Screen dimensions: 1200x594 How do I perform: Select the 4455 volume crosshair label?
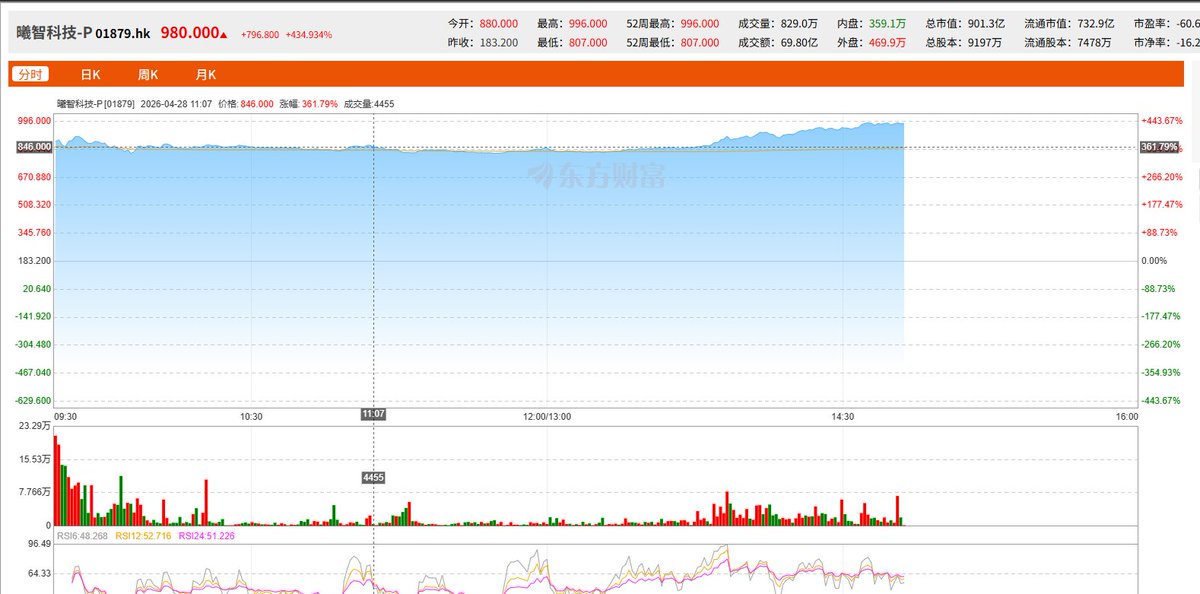tap(373, 478)
